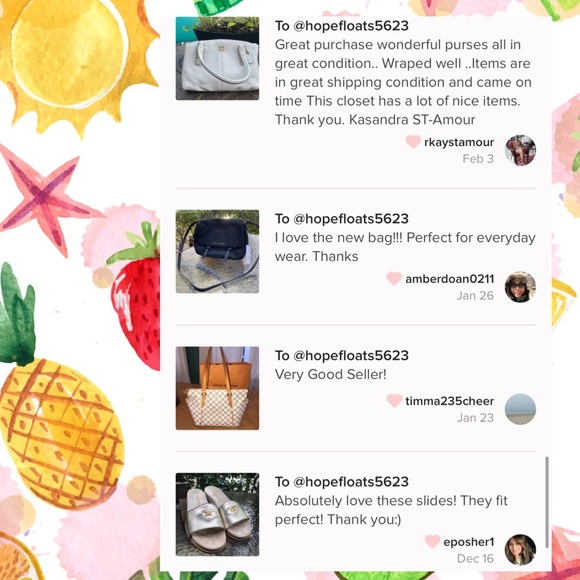View the gold slides listing thumbnail
Image resolution: width=580 pixels, height=580 pixels.
point(218,515)
